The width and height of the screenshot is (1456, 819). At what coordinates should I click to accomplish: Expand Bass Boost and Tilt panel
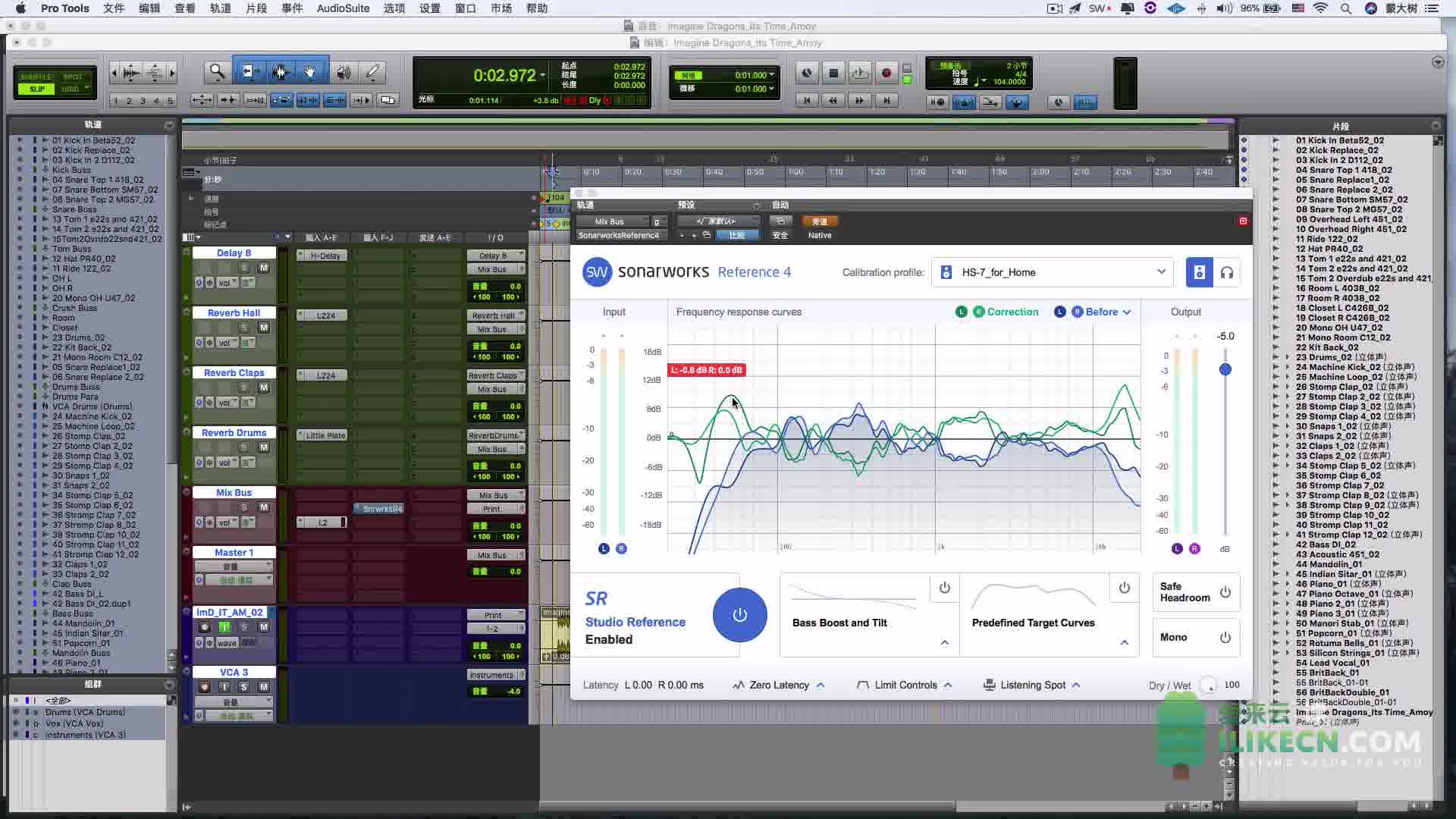click(944, 642)
